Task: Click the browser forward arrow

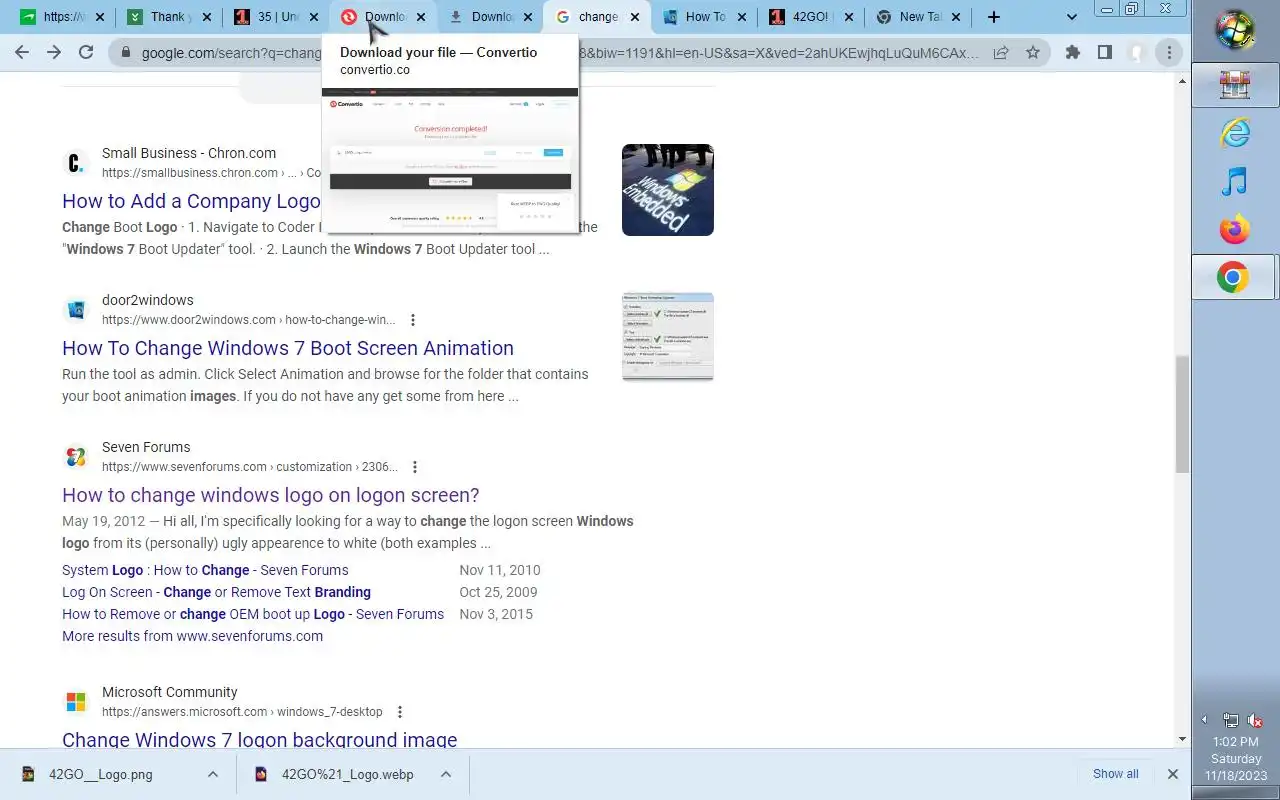Action: 54,52
